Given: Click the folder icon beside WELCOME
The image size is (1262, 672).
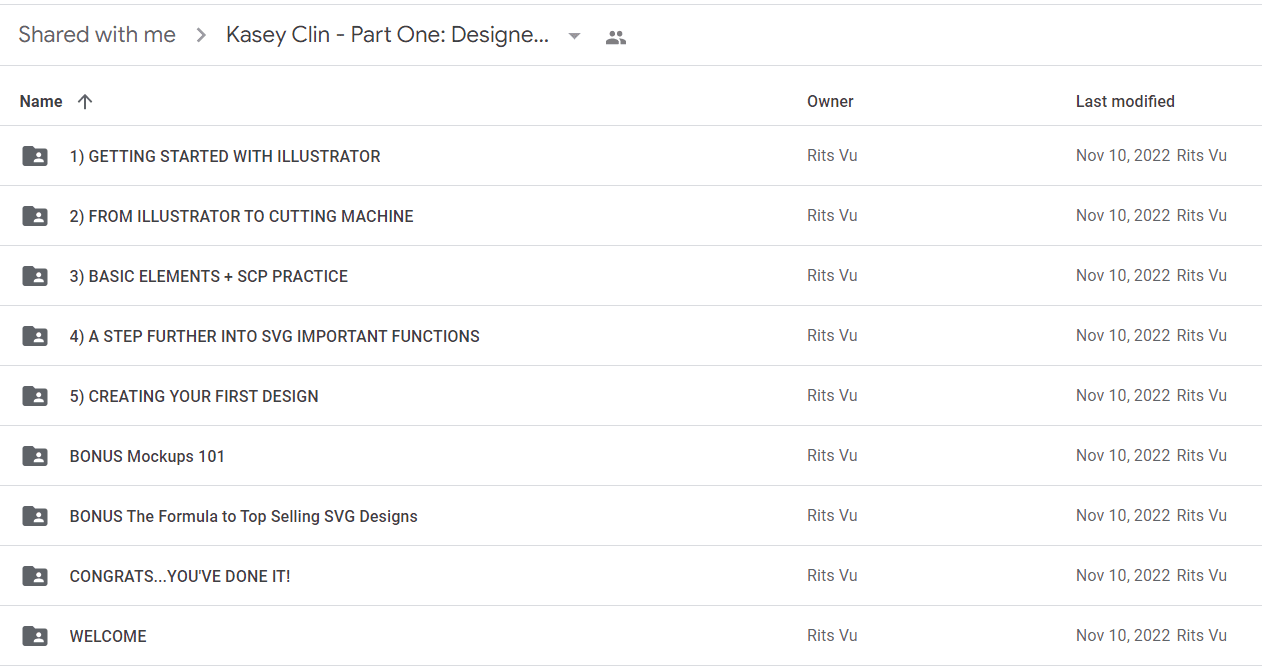Looking at the screenshot, I should click(35, 636).
